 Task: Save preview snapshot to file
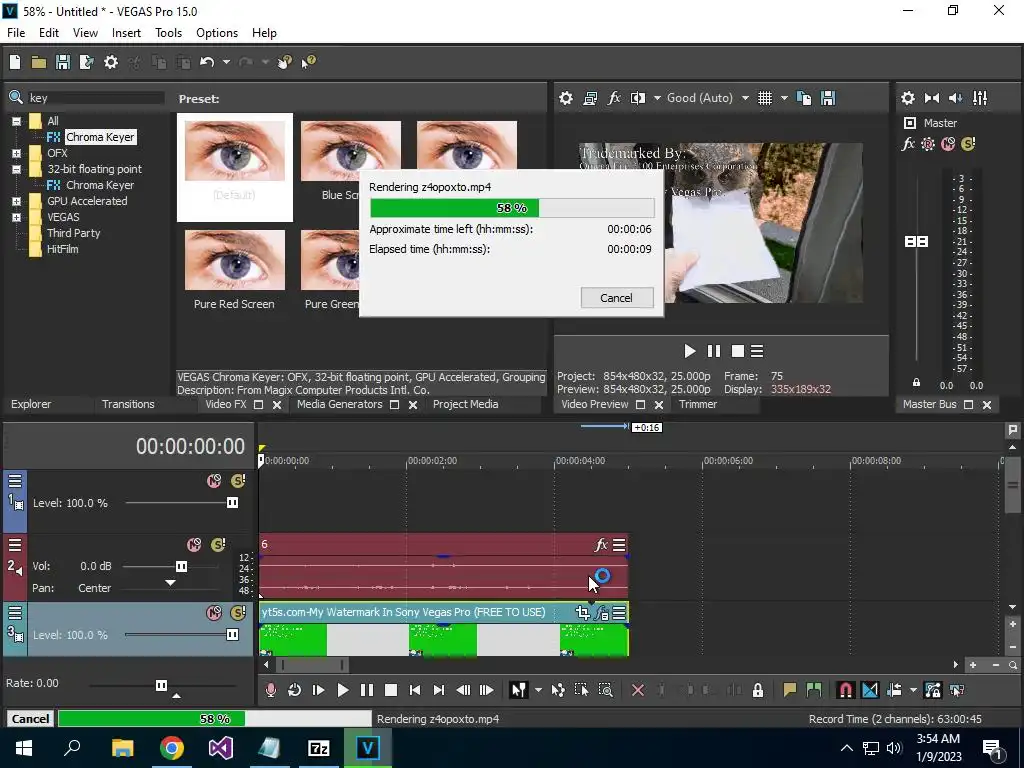[828, 98]
